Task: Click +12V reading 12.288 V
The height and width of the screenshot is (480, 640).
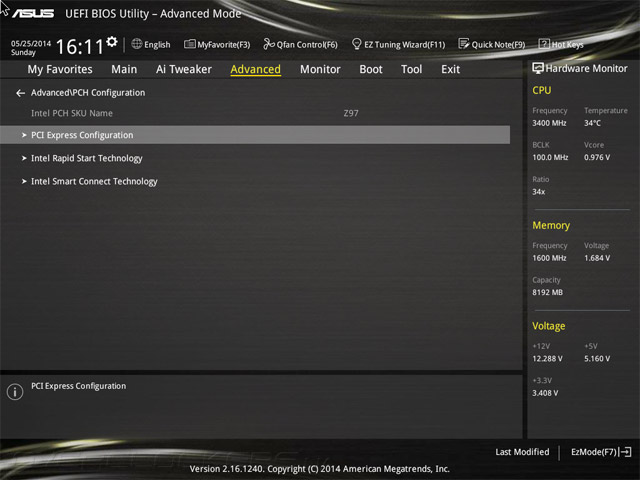Action: [547, 358]
